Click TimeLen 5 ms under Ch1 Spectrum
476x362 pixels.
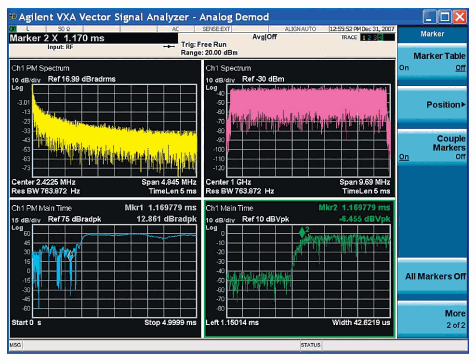pyautogui.click(x=366, y=191)
